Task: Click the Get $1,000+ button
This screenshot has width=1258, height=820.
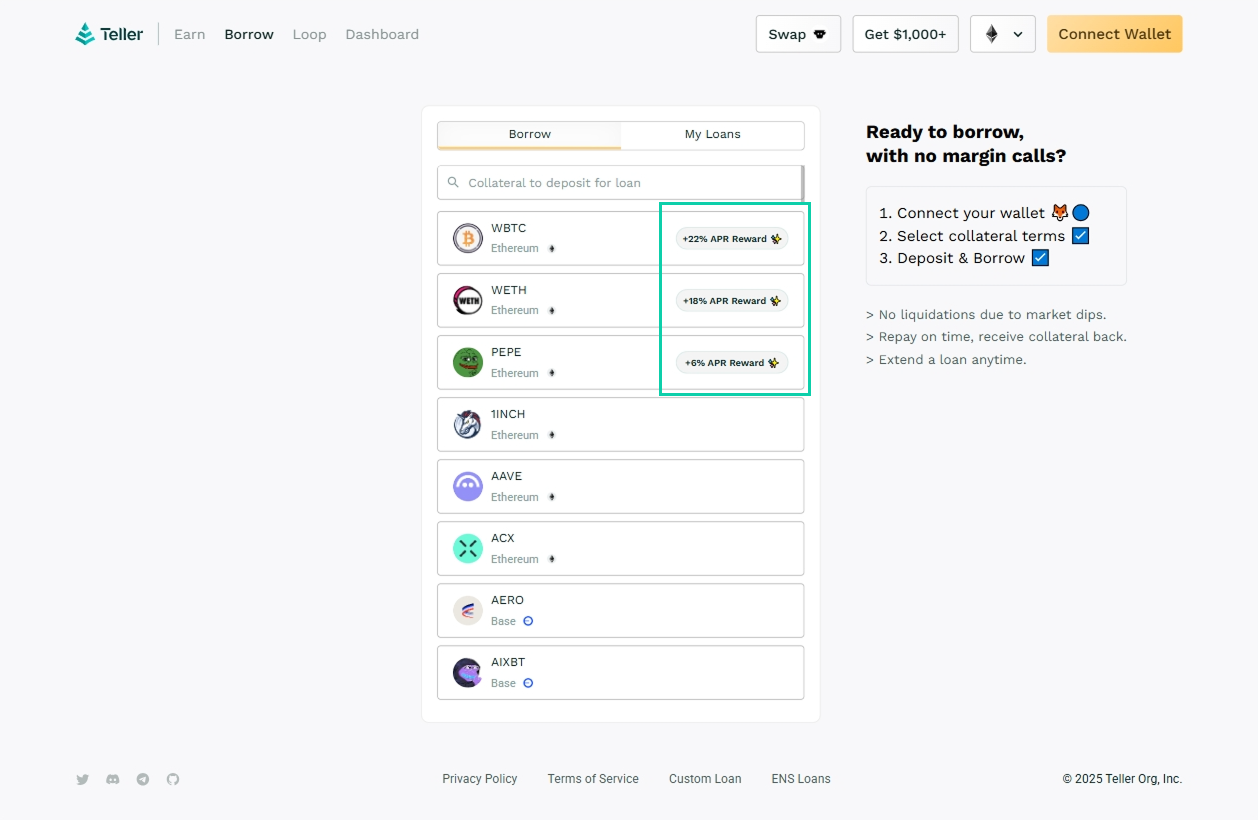Action: (905, 34)
